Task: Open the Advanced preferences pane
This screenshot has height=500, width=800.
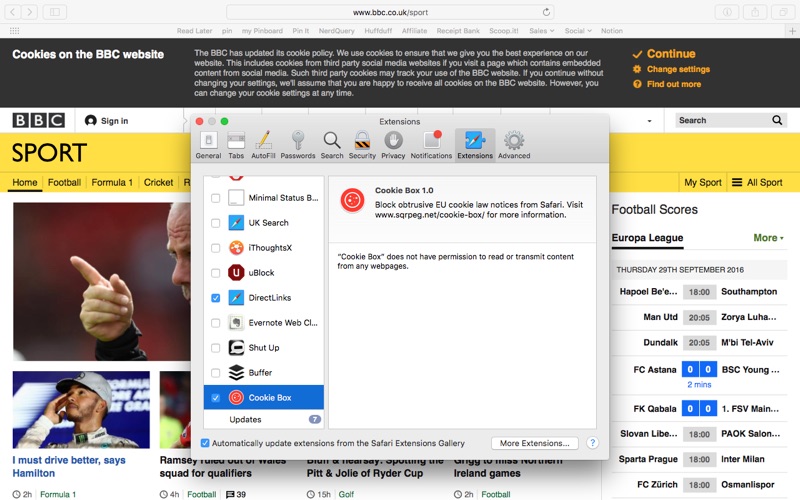Action: [514, 145]
